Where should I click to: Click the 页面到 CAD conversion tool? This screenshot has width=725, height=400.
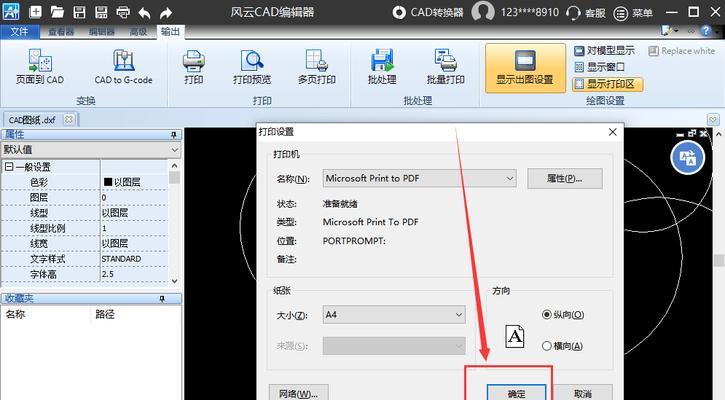pyautogui.click(x=40, y=67)
